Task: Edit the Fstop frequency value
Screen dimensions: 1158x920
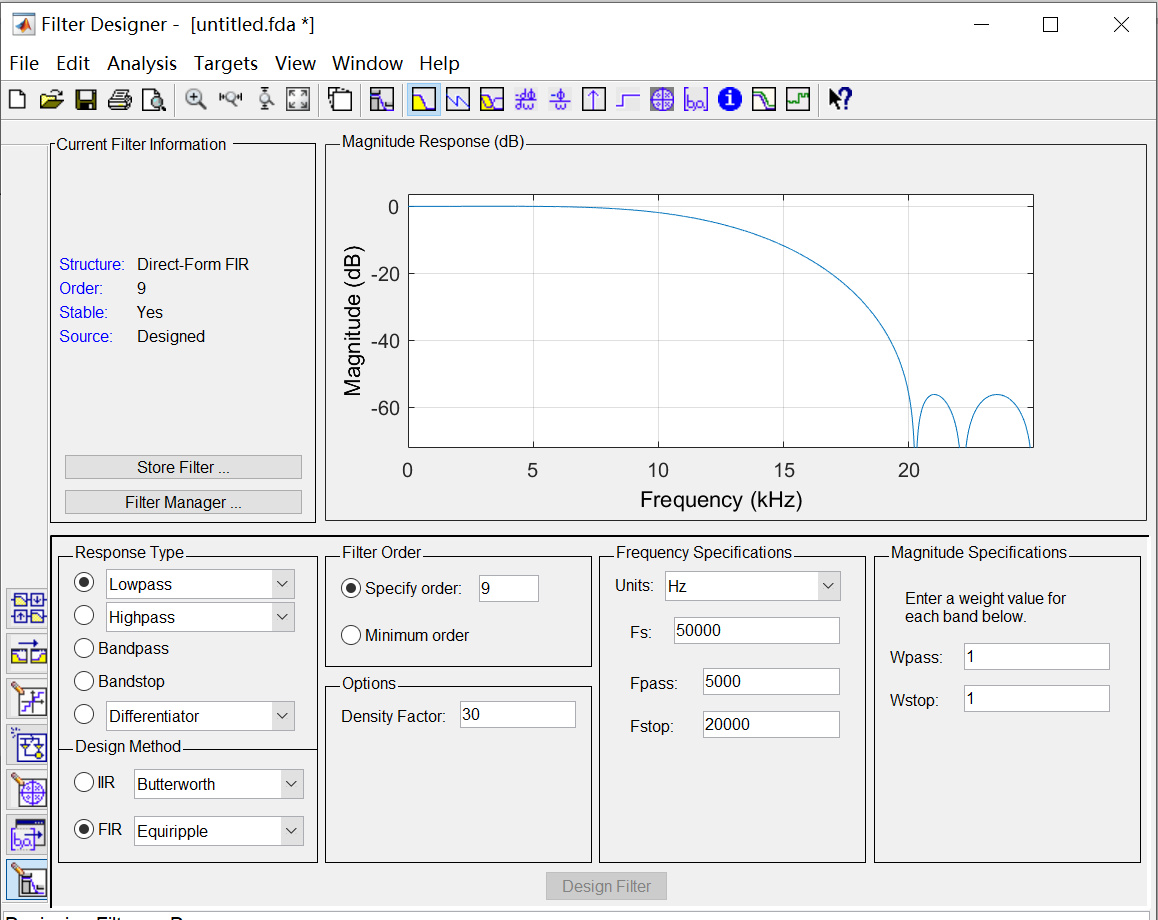Action: click(x=770, y=724)
